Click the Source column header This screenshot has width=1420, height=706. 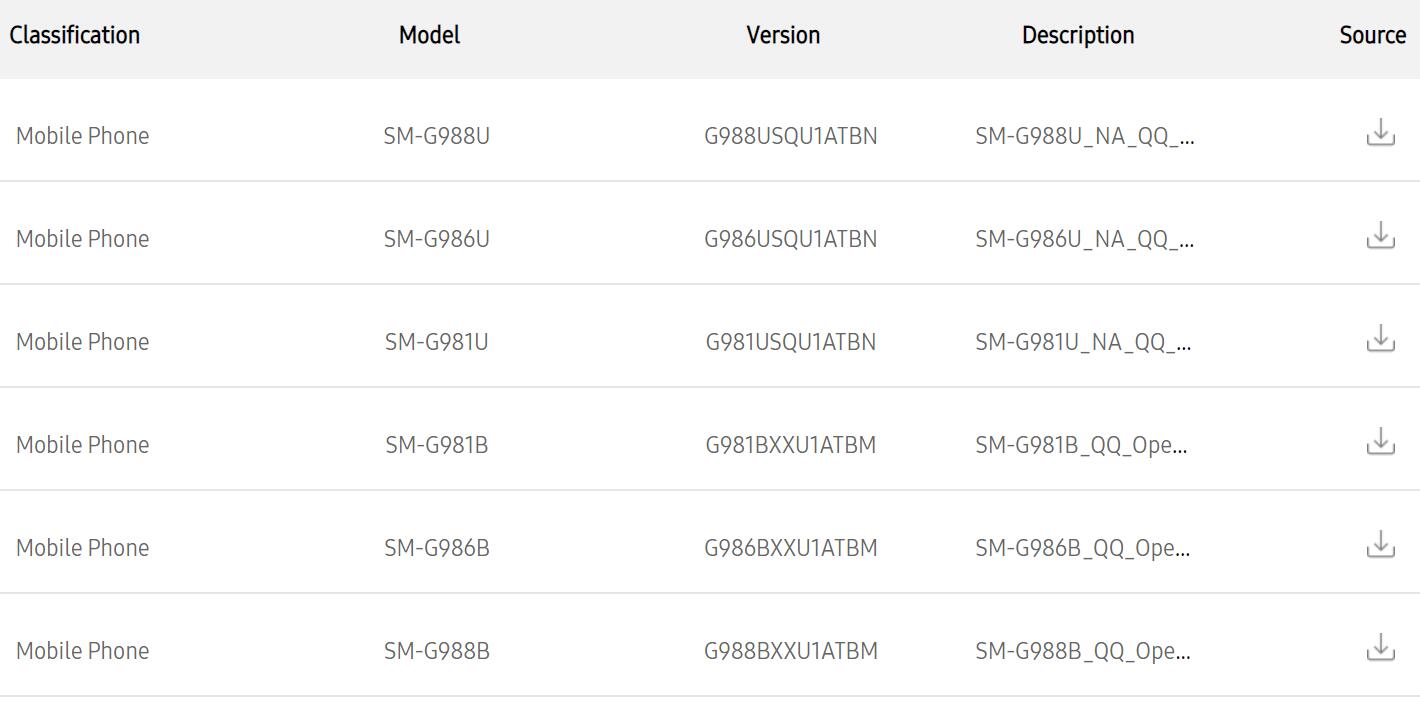pyautogui.click(x=1373, y=35)
